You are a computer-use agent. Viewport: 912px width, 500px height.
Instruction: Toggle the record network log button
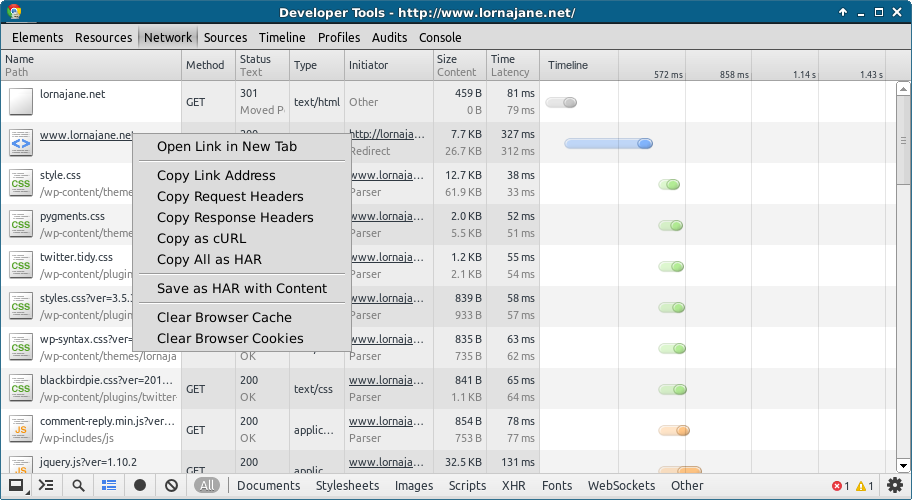[140, 485]
